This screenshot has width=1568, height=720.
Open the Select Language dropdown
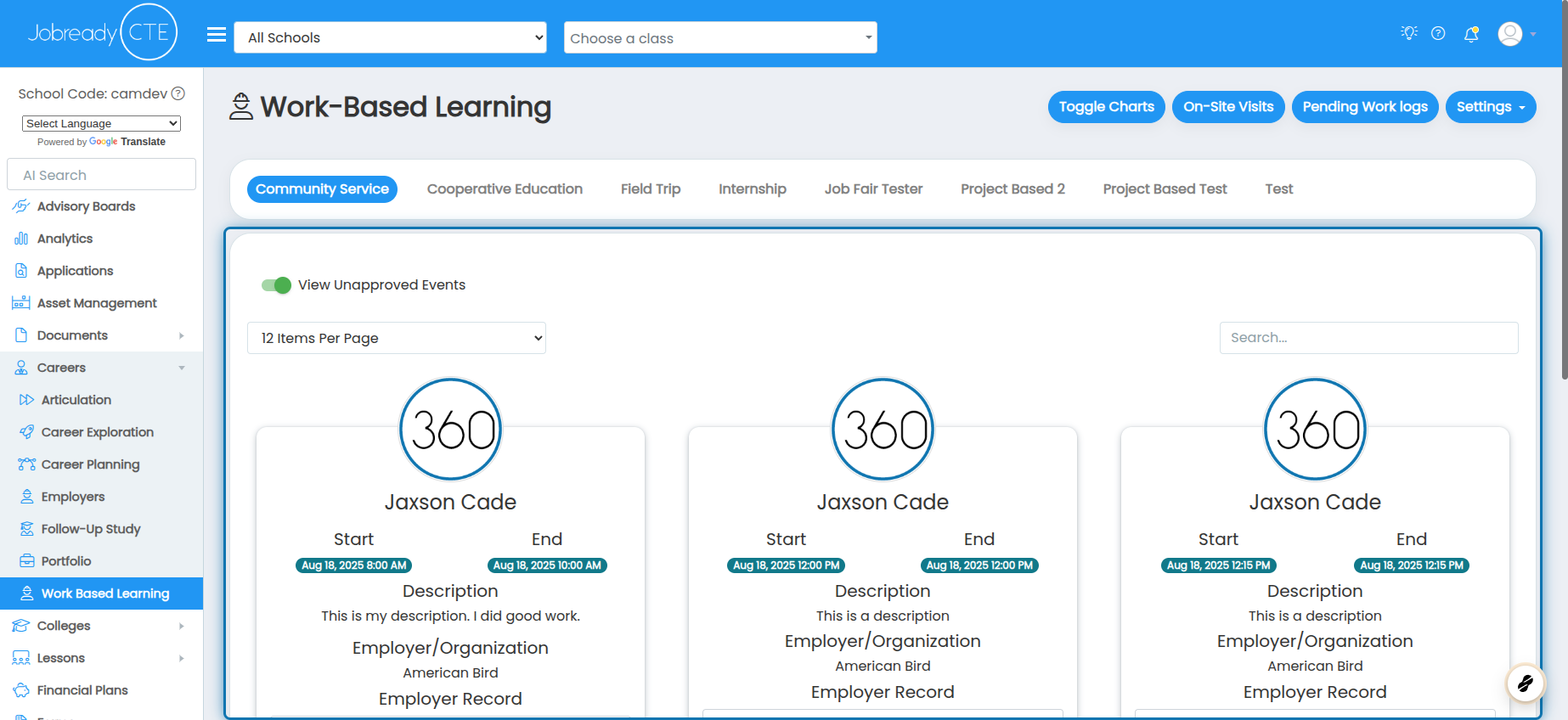[101, 123]
